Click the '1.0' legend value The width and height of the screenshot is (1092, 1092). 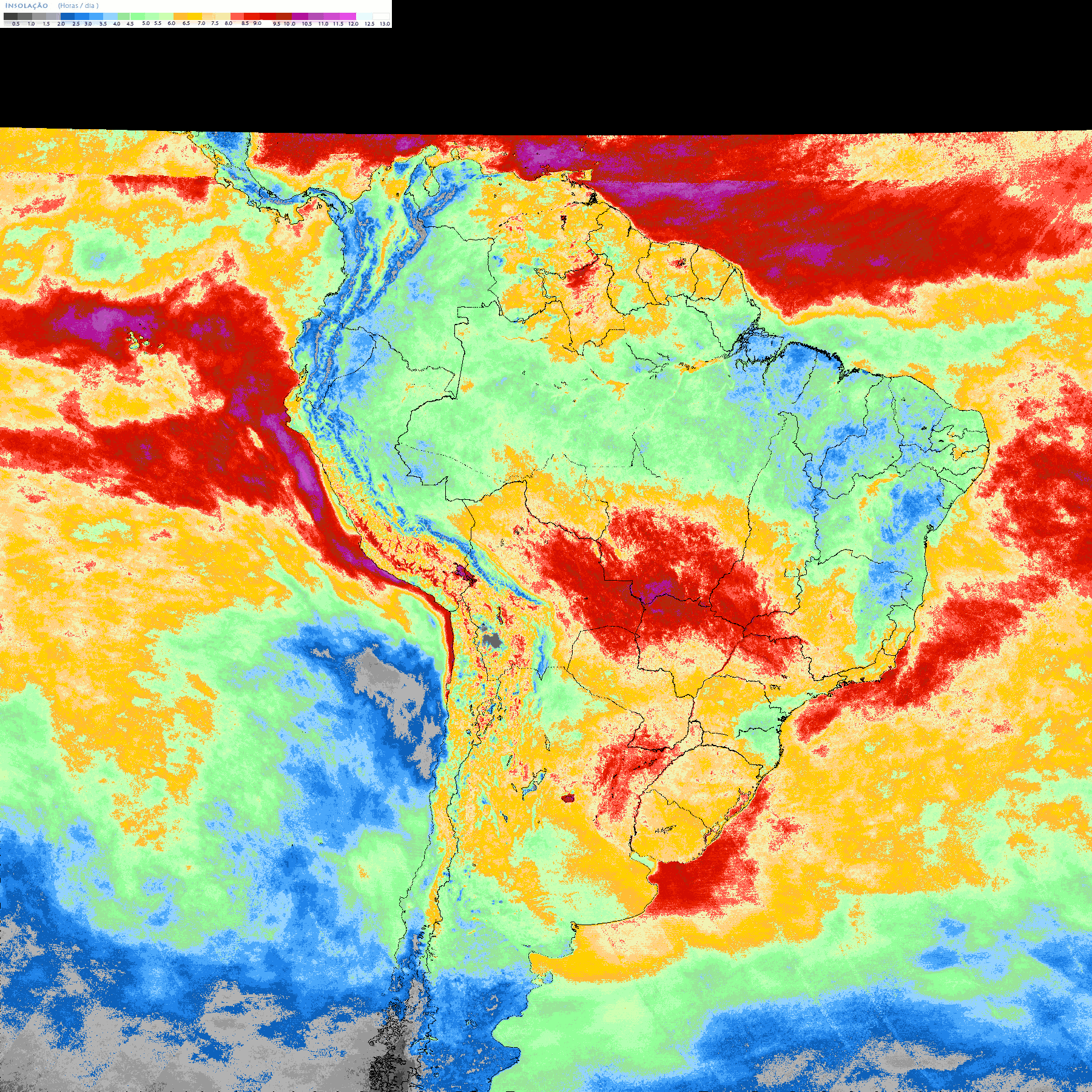tap(31, 24)
